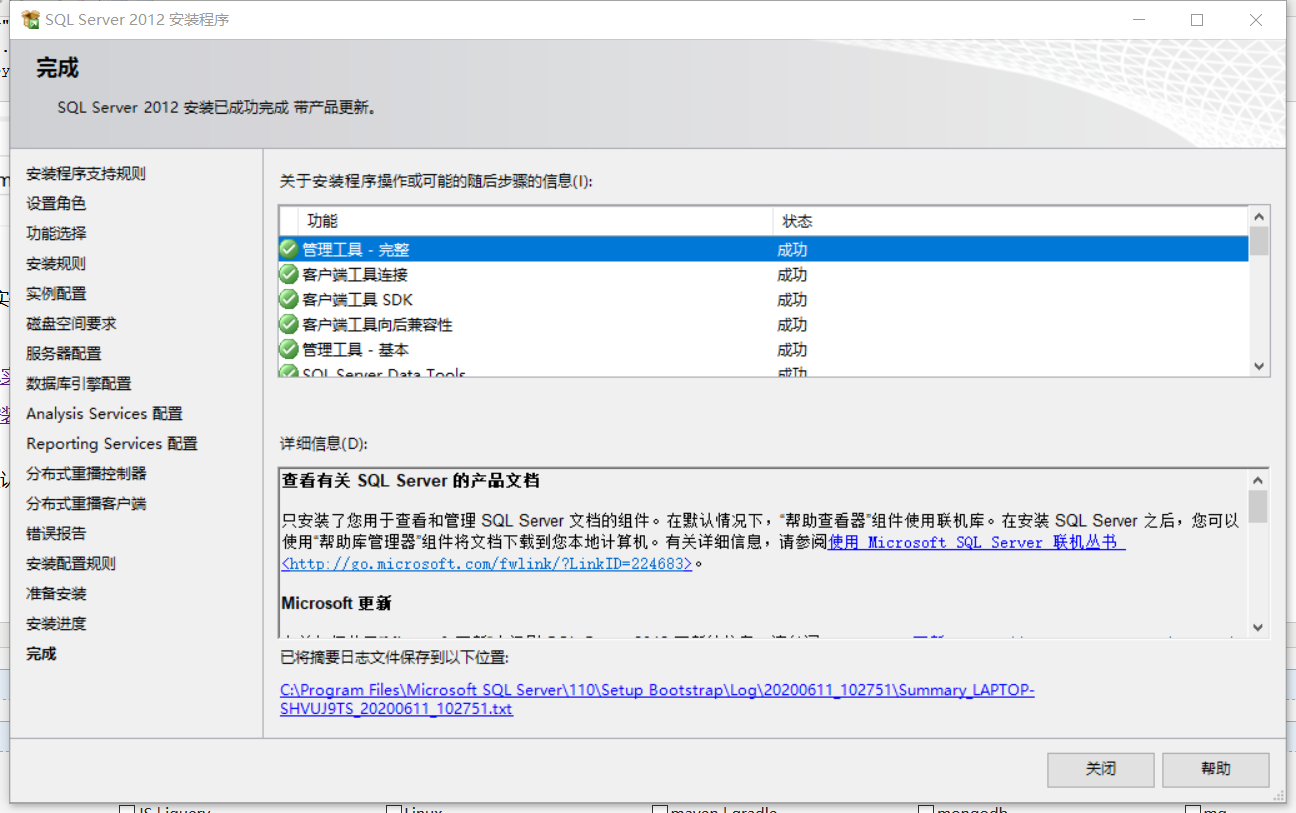The height and width of the screenshot is (813, 1296).
Task: Click the 安装规则 step
Action: pyautogui.click(x=56, y=263)
